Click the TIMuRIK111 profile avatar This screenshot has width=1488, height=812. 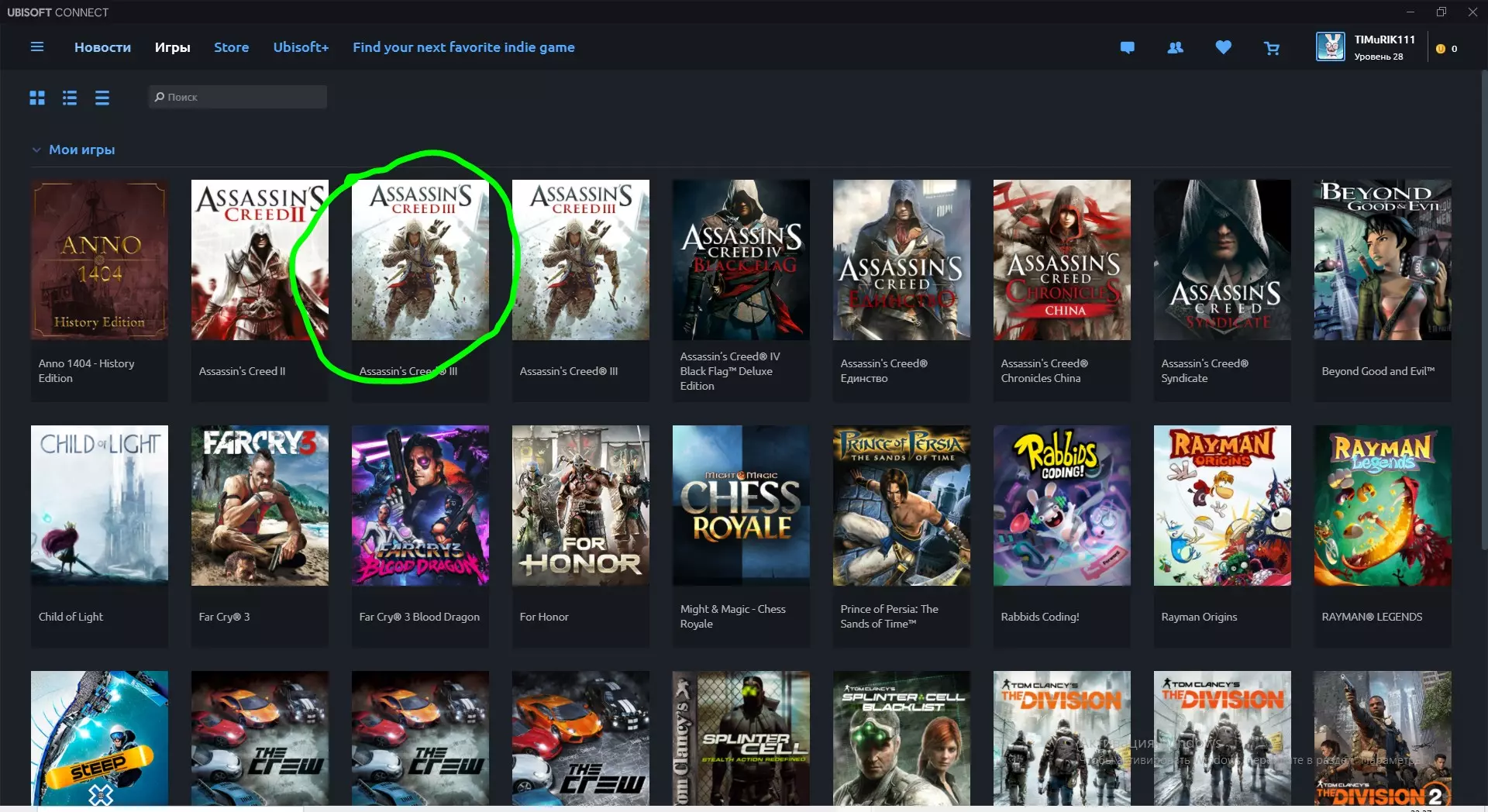pyautogui.click(x=1331, y=47)
